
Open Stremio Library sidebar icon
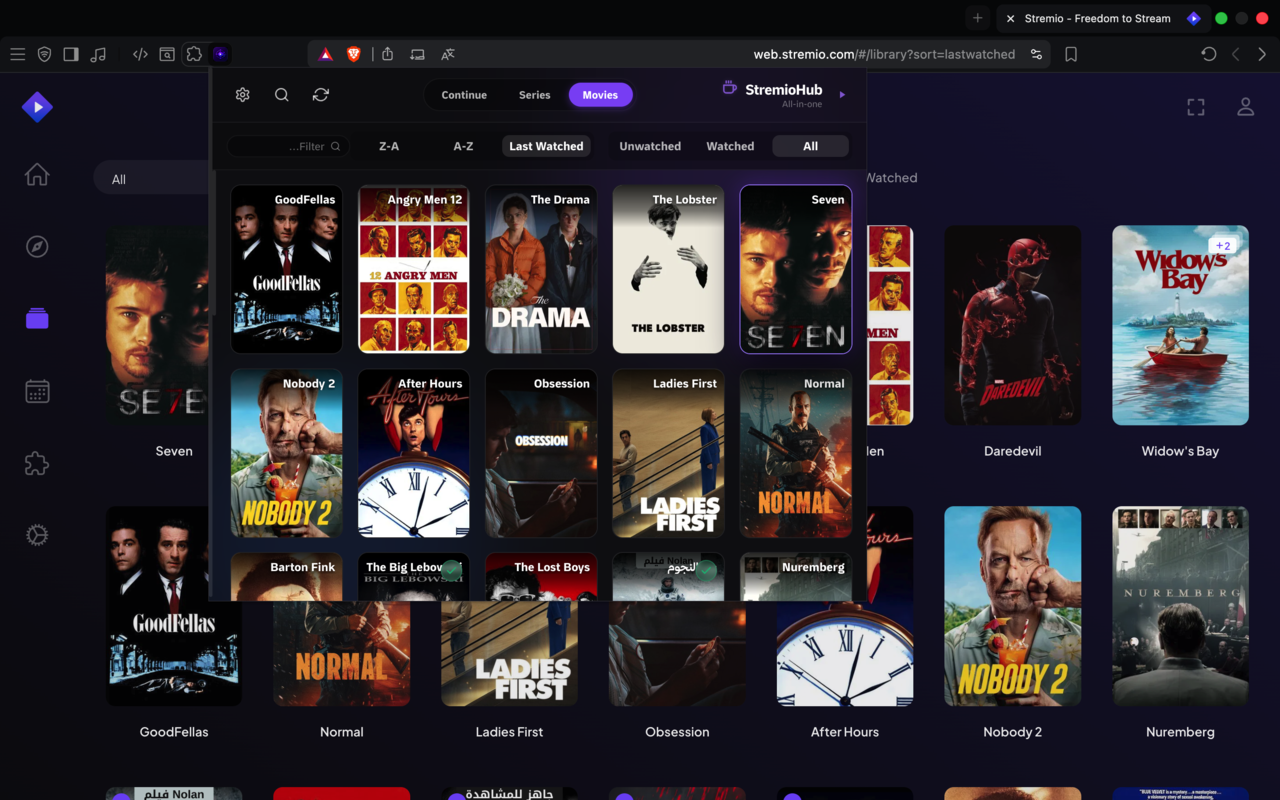37,318
